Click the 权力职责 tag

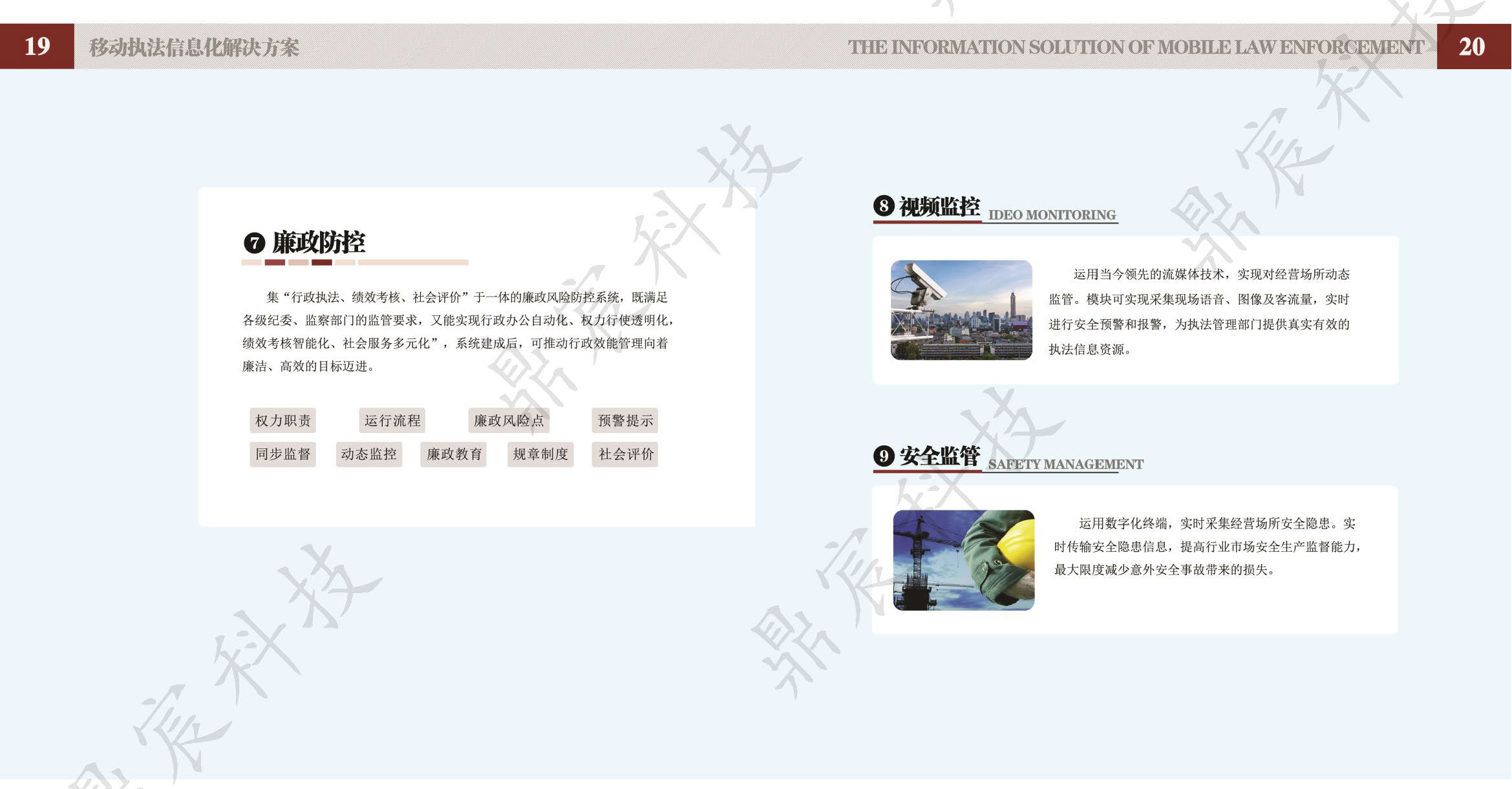(282, 421)
